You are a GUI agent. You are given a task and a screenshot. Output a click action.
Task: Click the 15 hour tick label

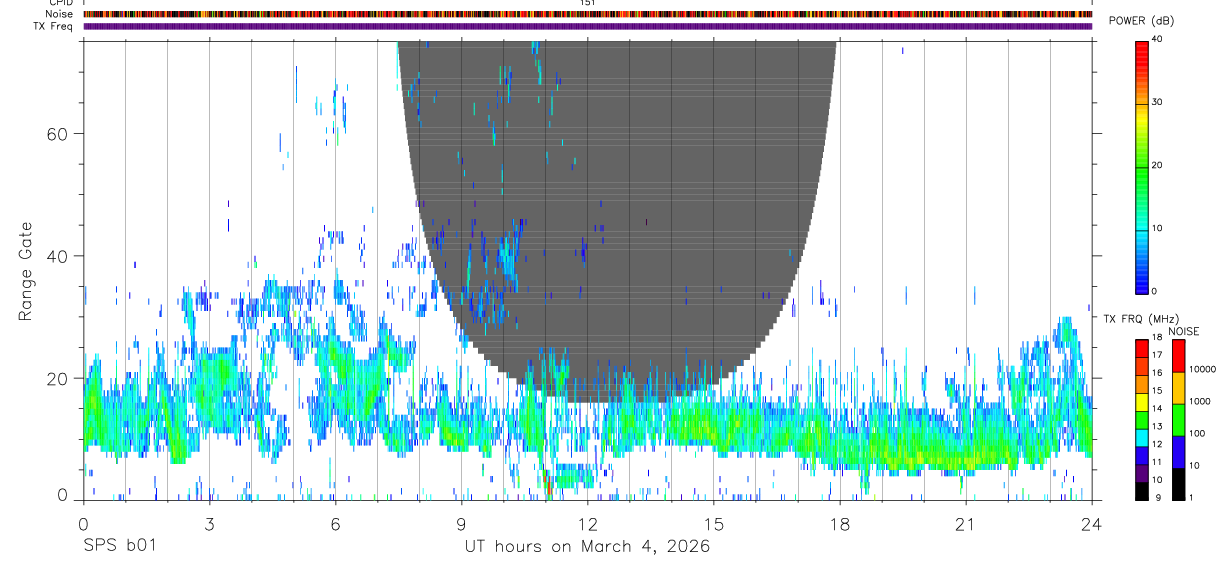[x=713, y=524]
